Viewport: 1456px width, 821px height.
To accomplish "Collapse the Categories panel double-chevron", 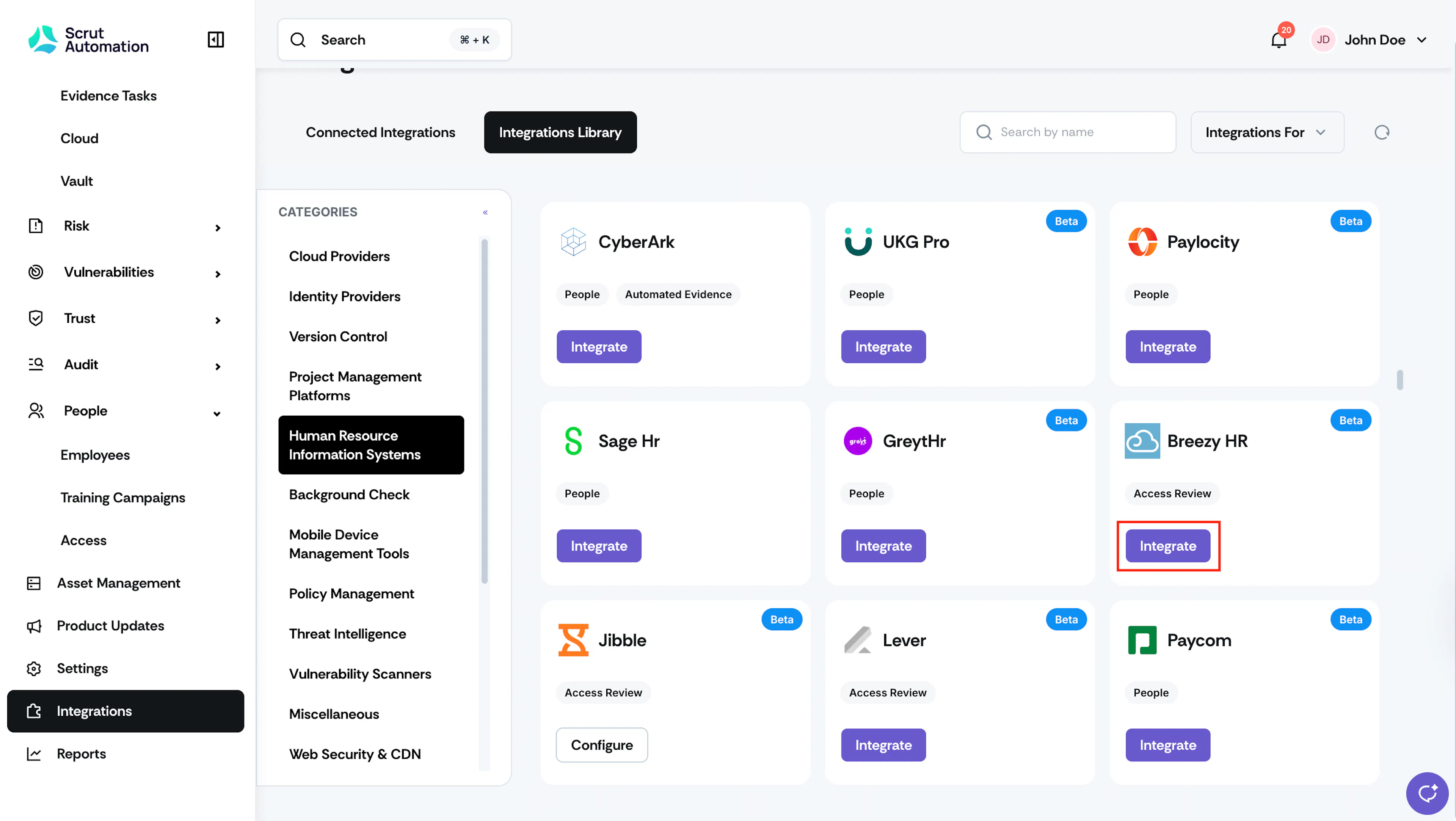I will pyautogui.click(x=485, y=212).
